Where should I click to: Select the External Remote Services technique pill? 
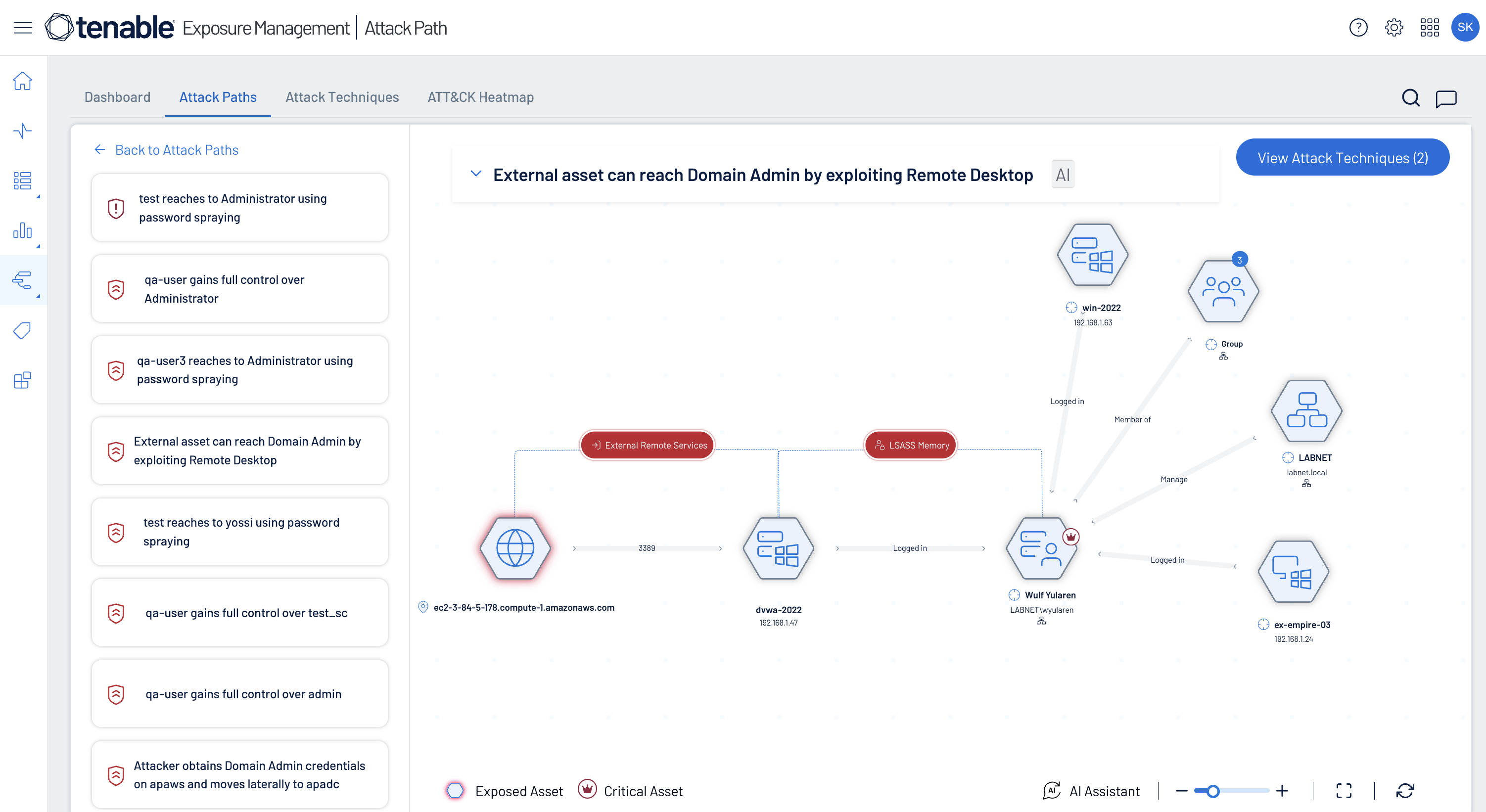648,445
